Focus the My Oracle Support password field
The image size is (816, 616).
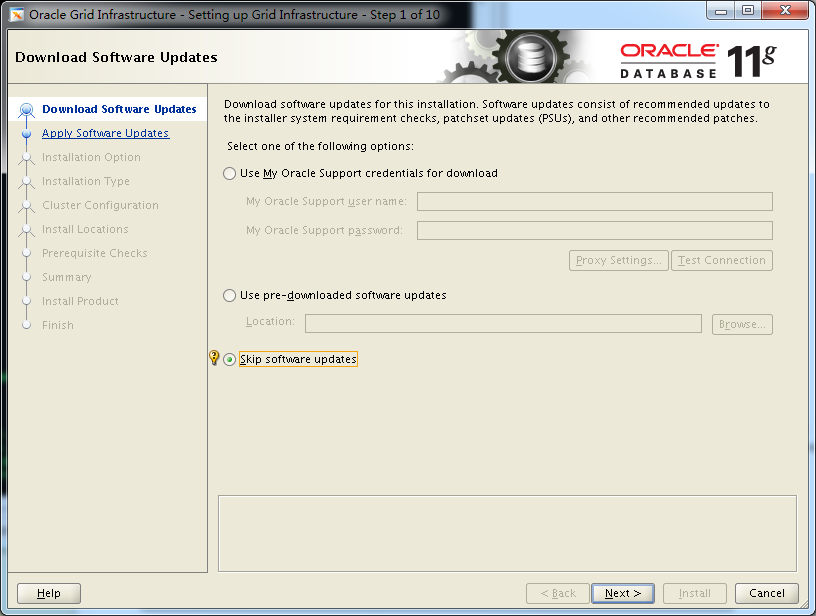(x=595, y=230)
